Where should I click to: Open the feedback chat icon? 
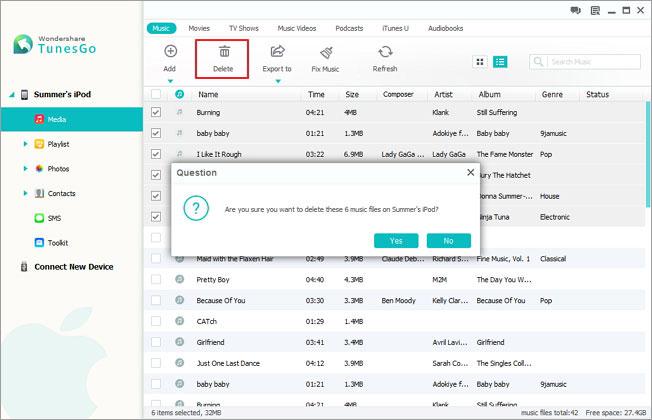pos(575,10)
